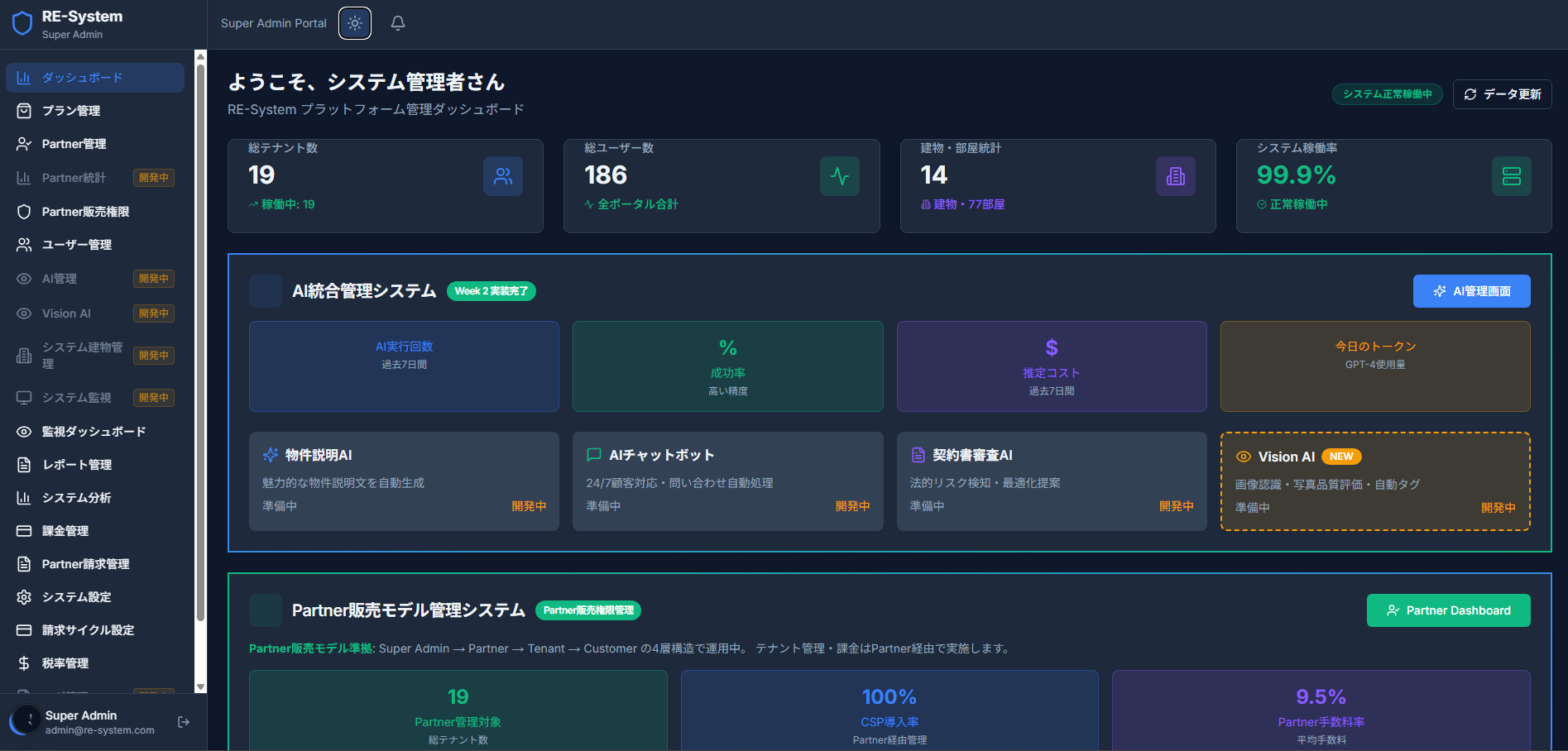Click the レポート管理 document icon
This screenshot has height=751, width=1568.
point(24,465)
